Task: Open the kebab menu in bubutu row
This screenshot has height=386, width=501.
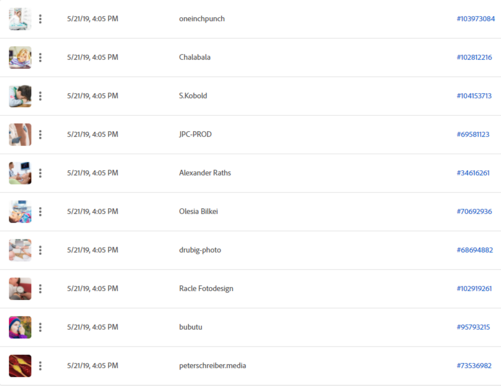Action: coord(40,327)
